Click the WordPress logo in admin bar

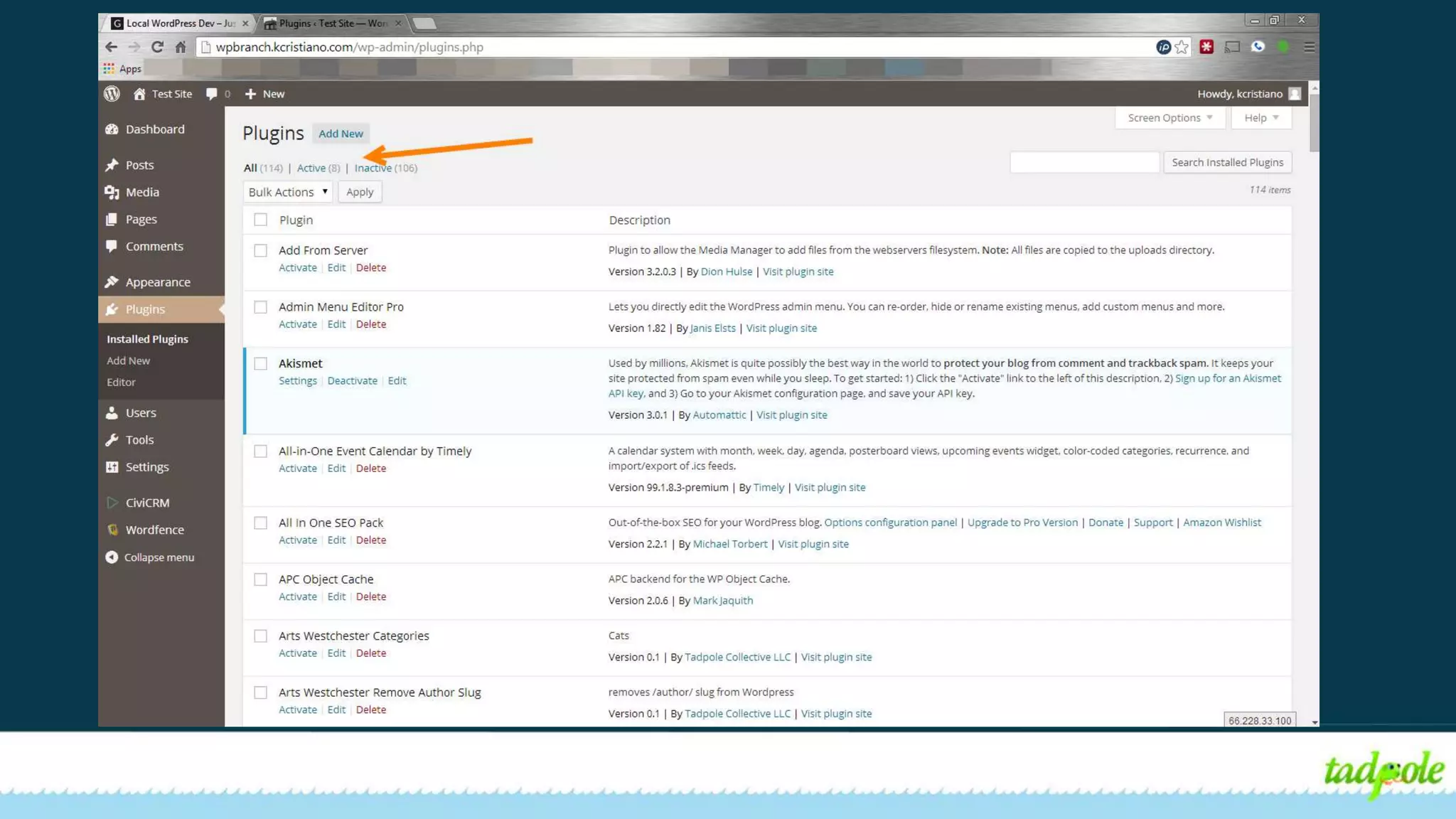[x=112, y=94]
